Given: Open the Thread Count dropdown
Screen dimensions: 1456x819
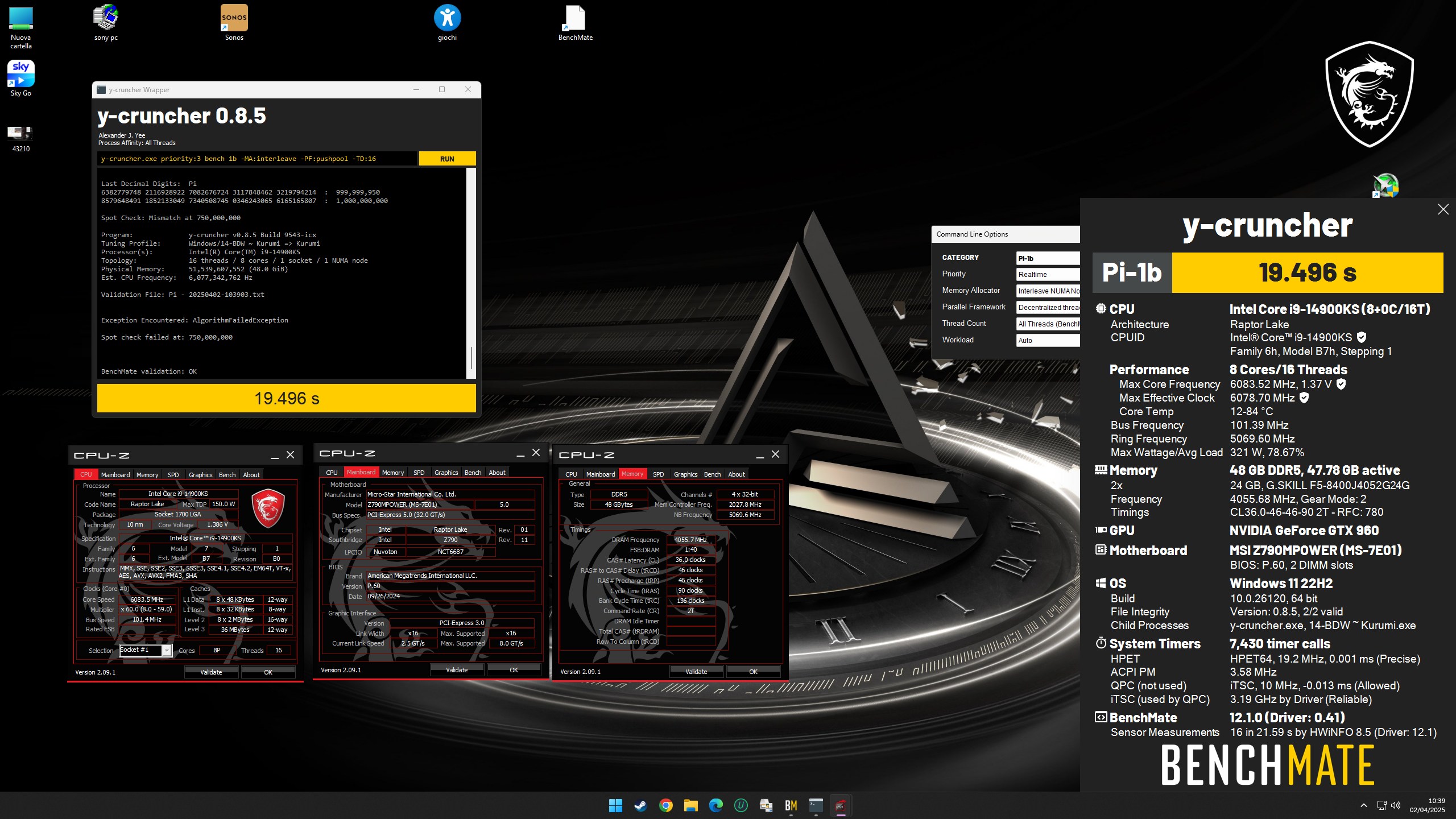Looking at the screenshot, I should point(1048,324).
